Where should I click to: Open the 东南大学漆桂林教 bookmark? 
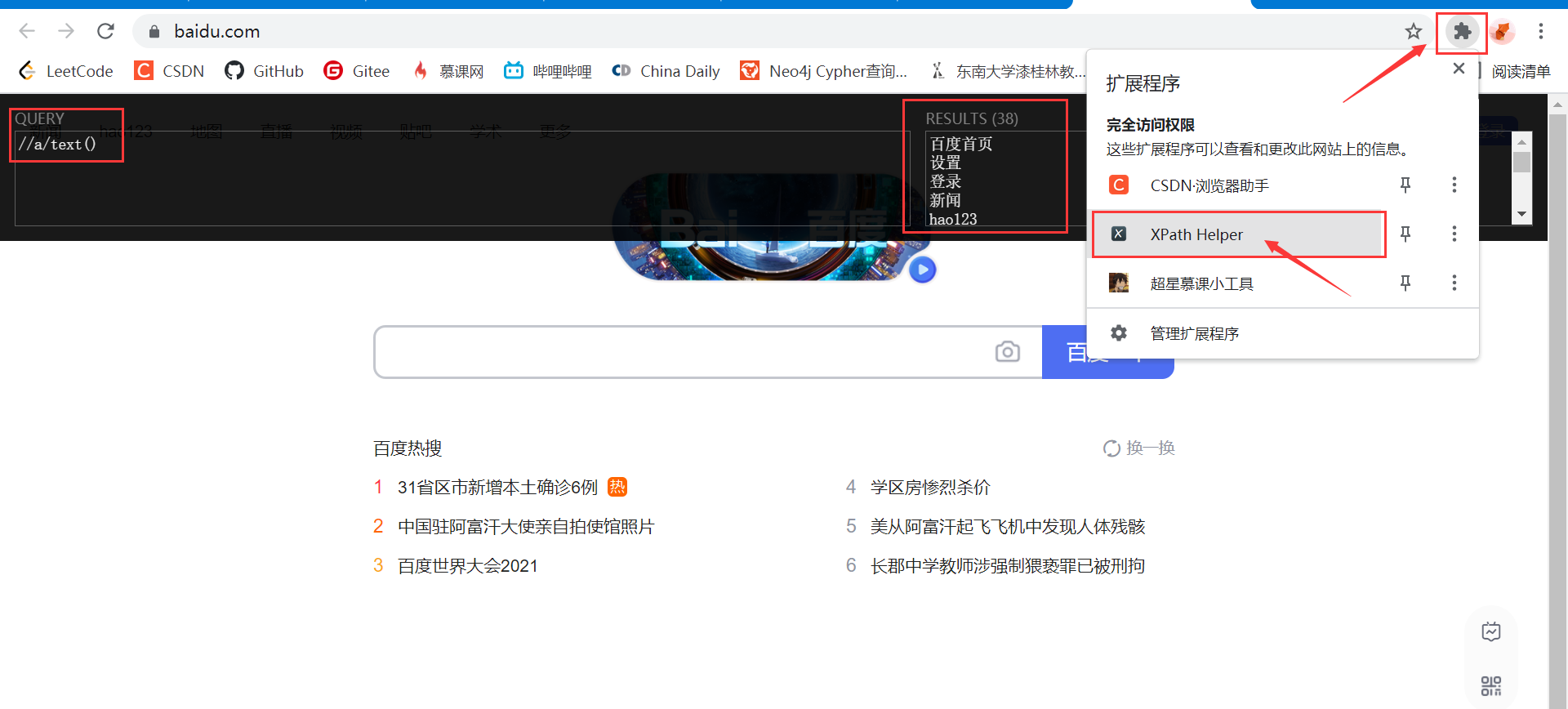1008,71
